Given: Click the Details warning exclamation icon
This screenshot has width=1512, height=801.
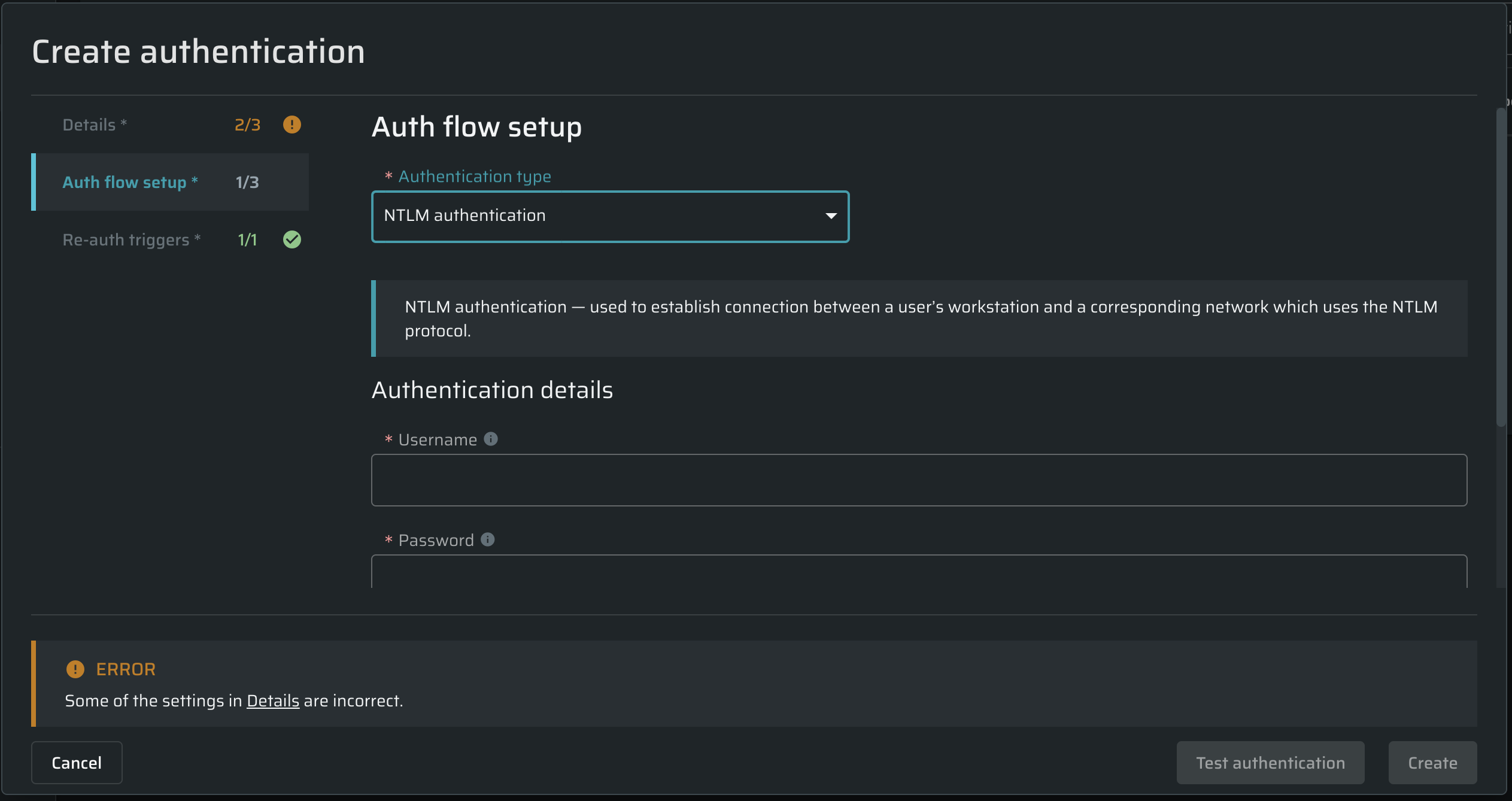Looking at the screenshot, I should tap(292, 125).
